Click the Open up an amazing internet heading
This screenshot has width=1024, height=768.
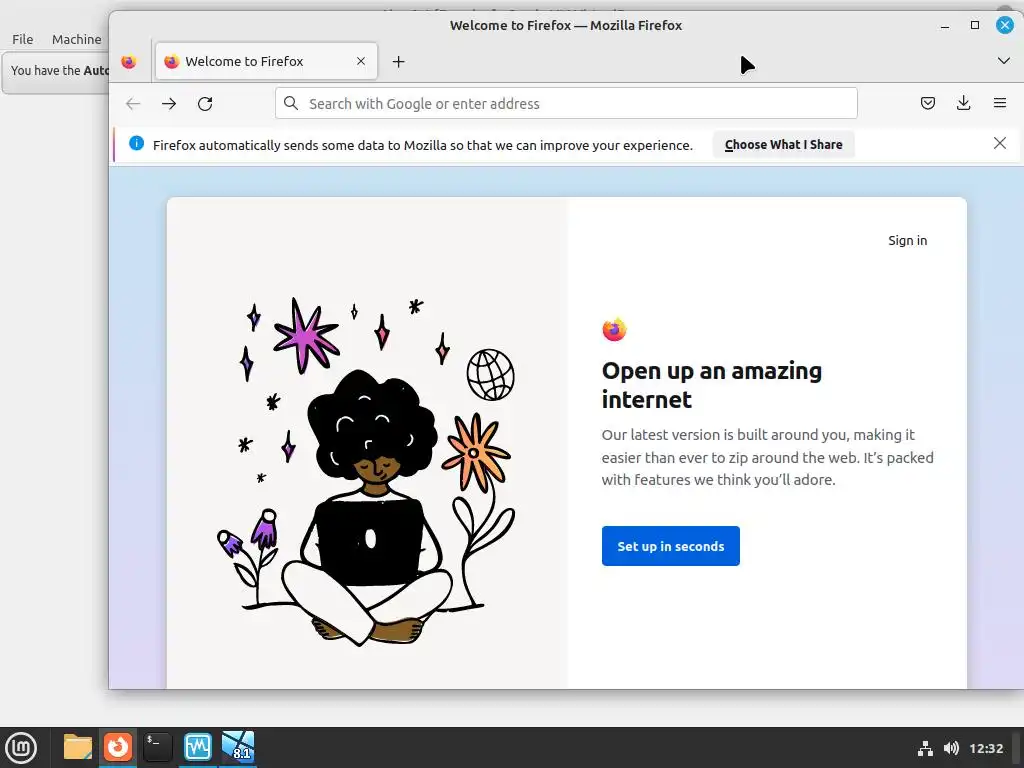click(x=711, y=385)
